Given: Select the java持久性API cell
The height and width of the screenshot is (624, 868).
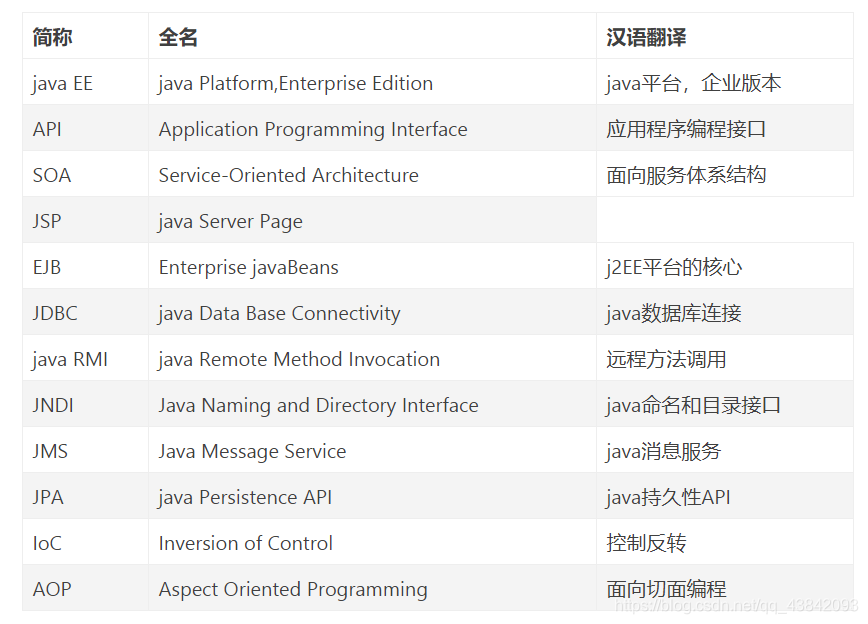Looking at the screenshot, I should coord(725,496).
